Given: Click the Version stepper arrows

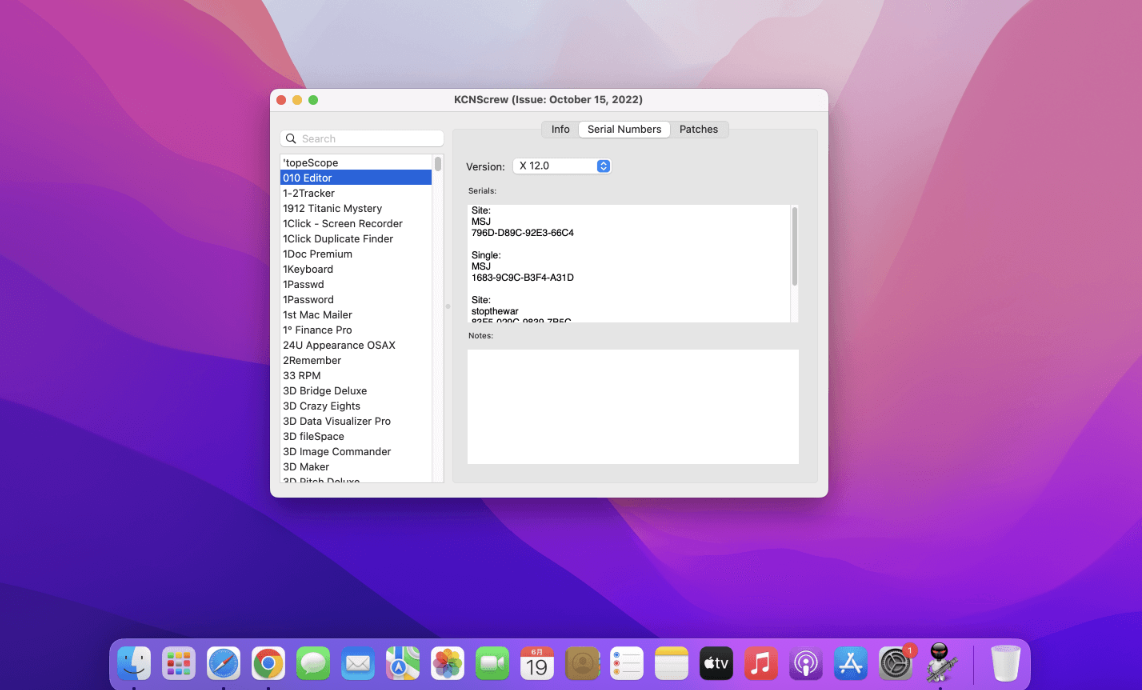Looking at the screenshot, I should point(601,166).
